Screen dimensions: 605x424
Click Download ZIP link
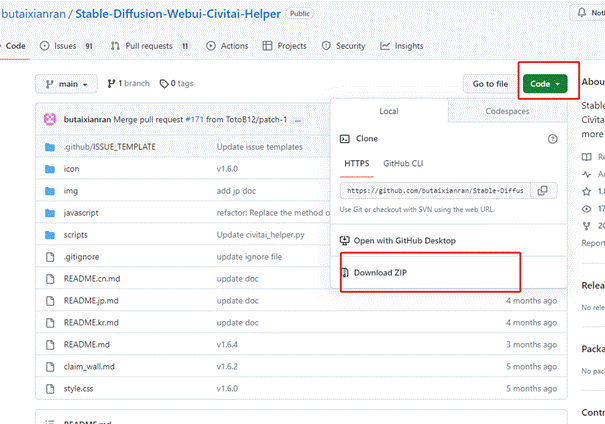pyautogui.click(x=380, y=272)
